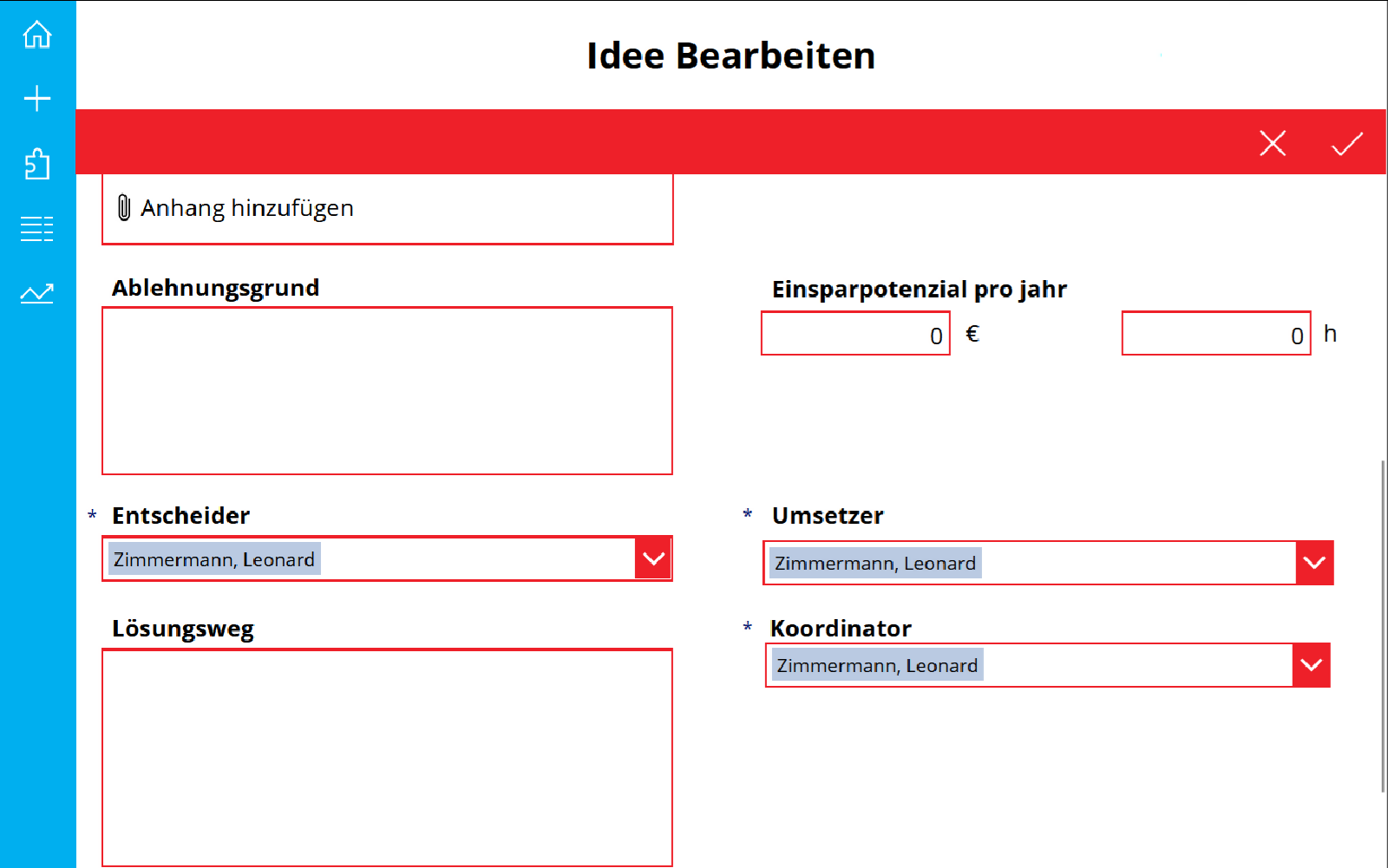1388x868 pixels.
Task: Click the Lösungsweg text area
Action: click(387, 754)
